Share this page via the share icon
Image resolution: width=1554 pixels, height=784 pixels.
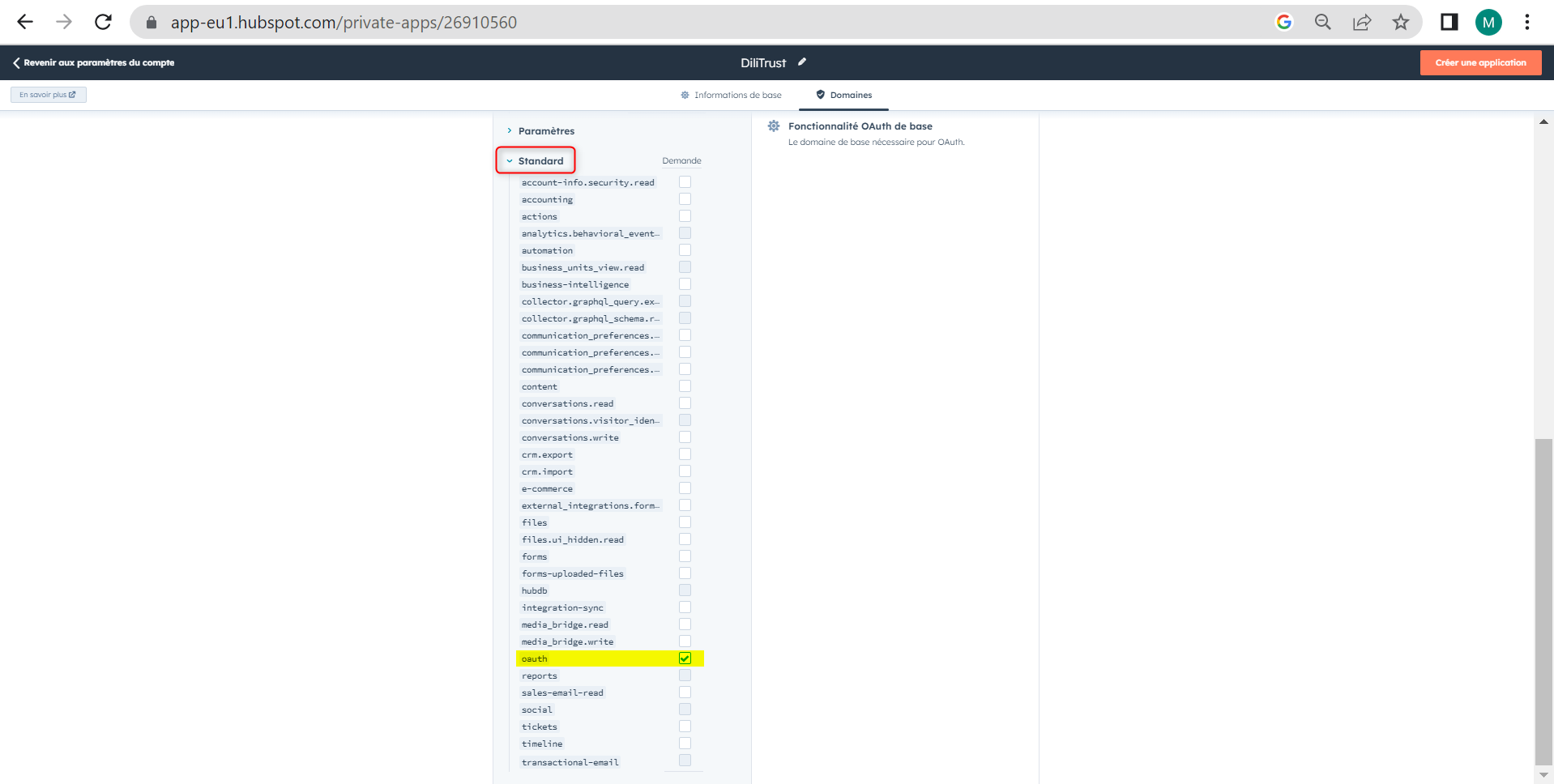(1362, 22)
